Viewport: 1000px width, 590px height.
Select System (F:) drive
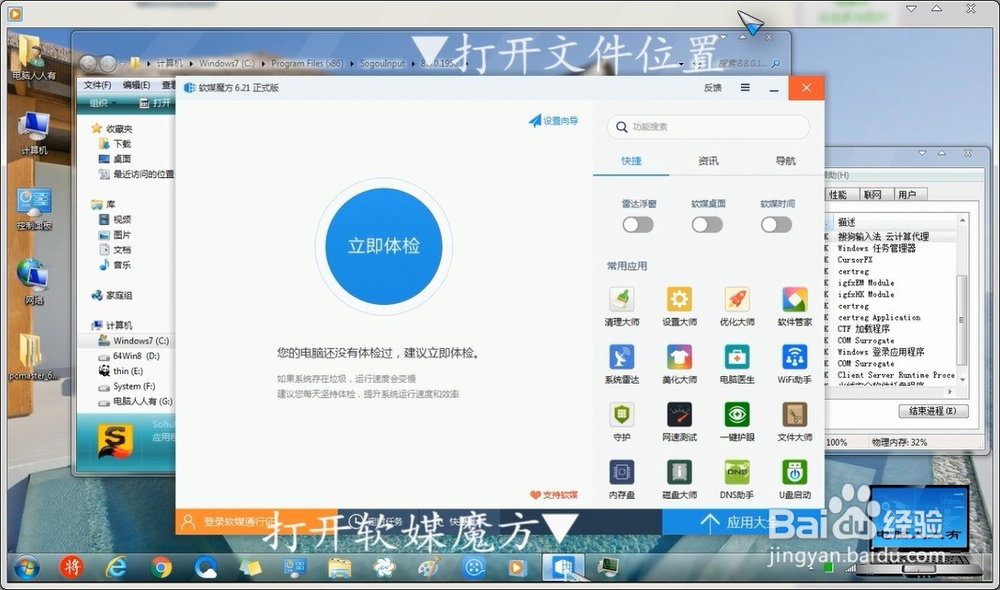128,386
